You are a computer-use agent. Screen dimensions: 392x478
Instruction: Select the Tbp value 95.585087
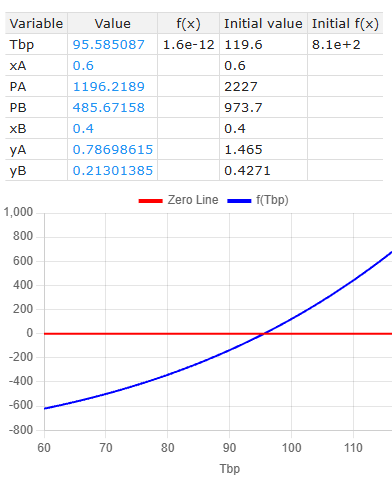(109, 44)
